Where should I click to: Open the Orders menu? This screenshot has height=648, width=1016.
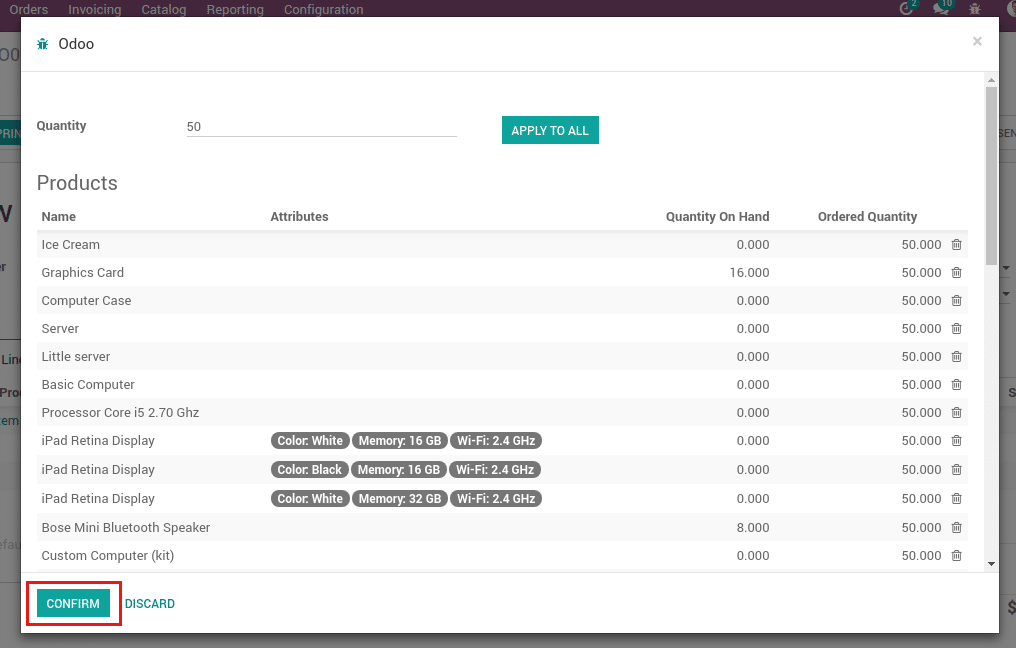[29, 9]
